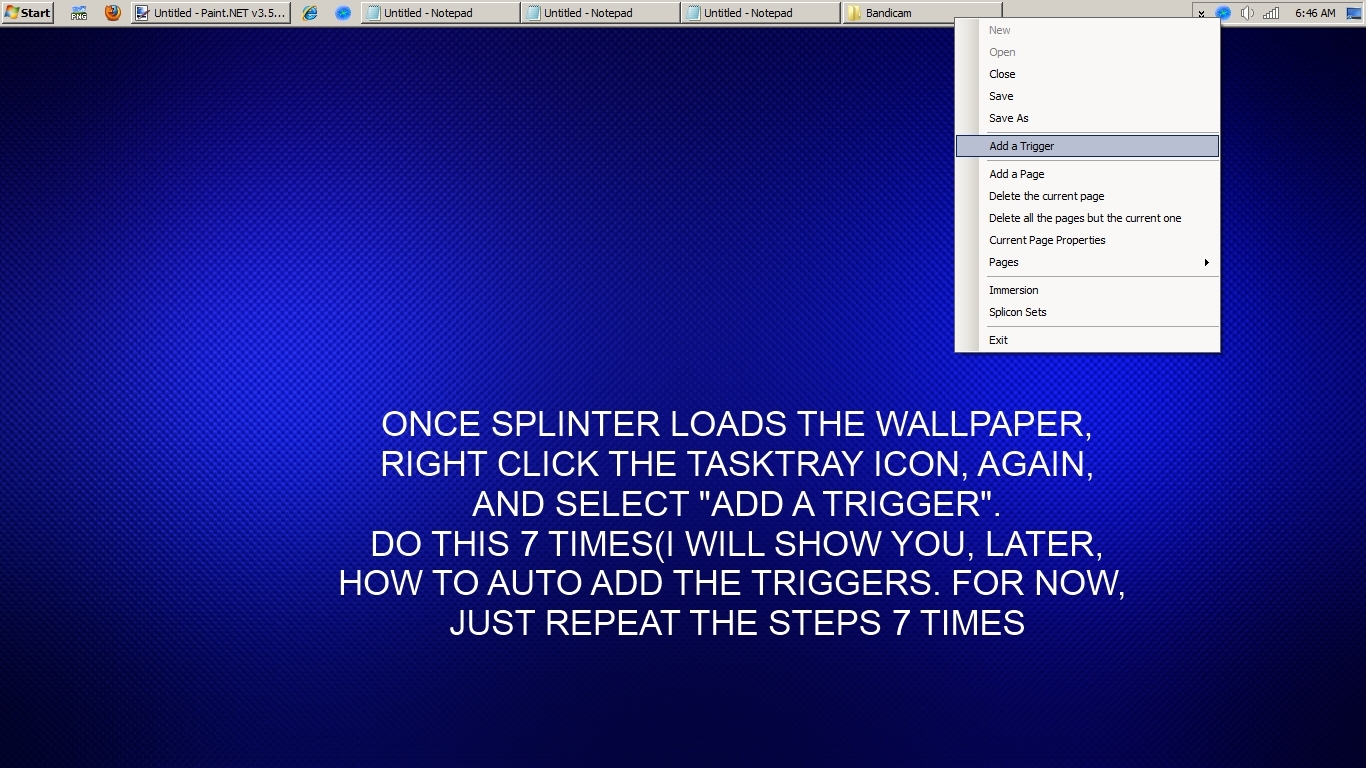Open the PNG image shortcut in quick launch
Screen dimensions: 1366x768
click(78, 12)
